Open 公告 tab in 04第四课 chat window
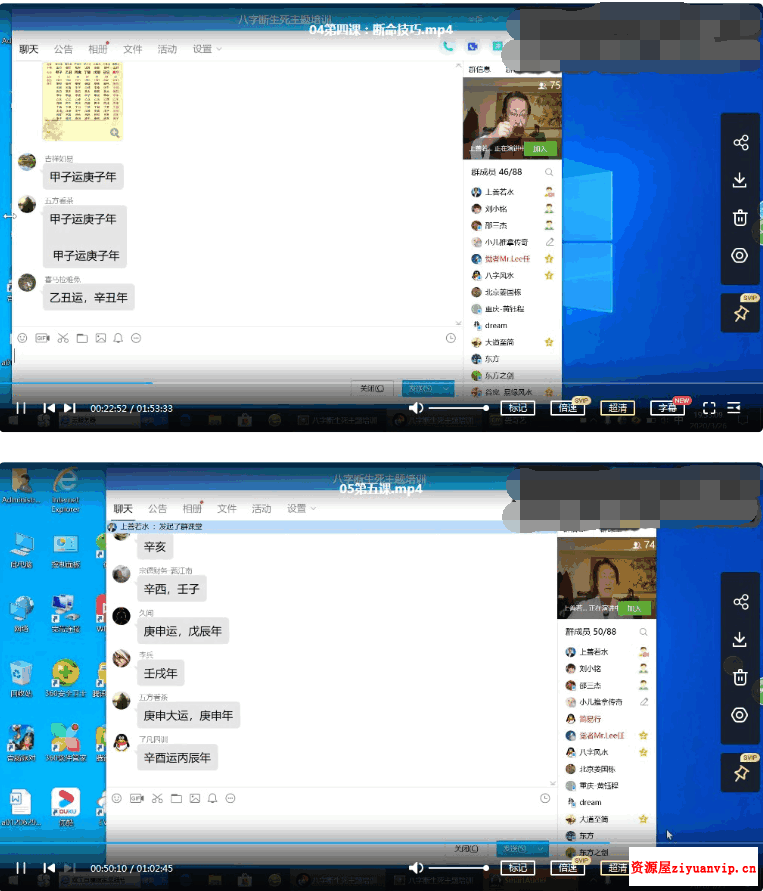763x891 pixels. 63,49
